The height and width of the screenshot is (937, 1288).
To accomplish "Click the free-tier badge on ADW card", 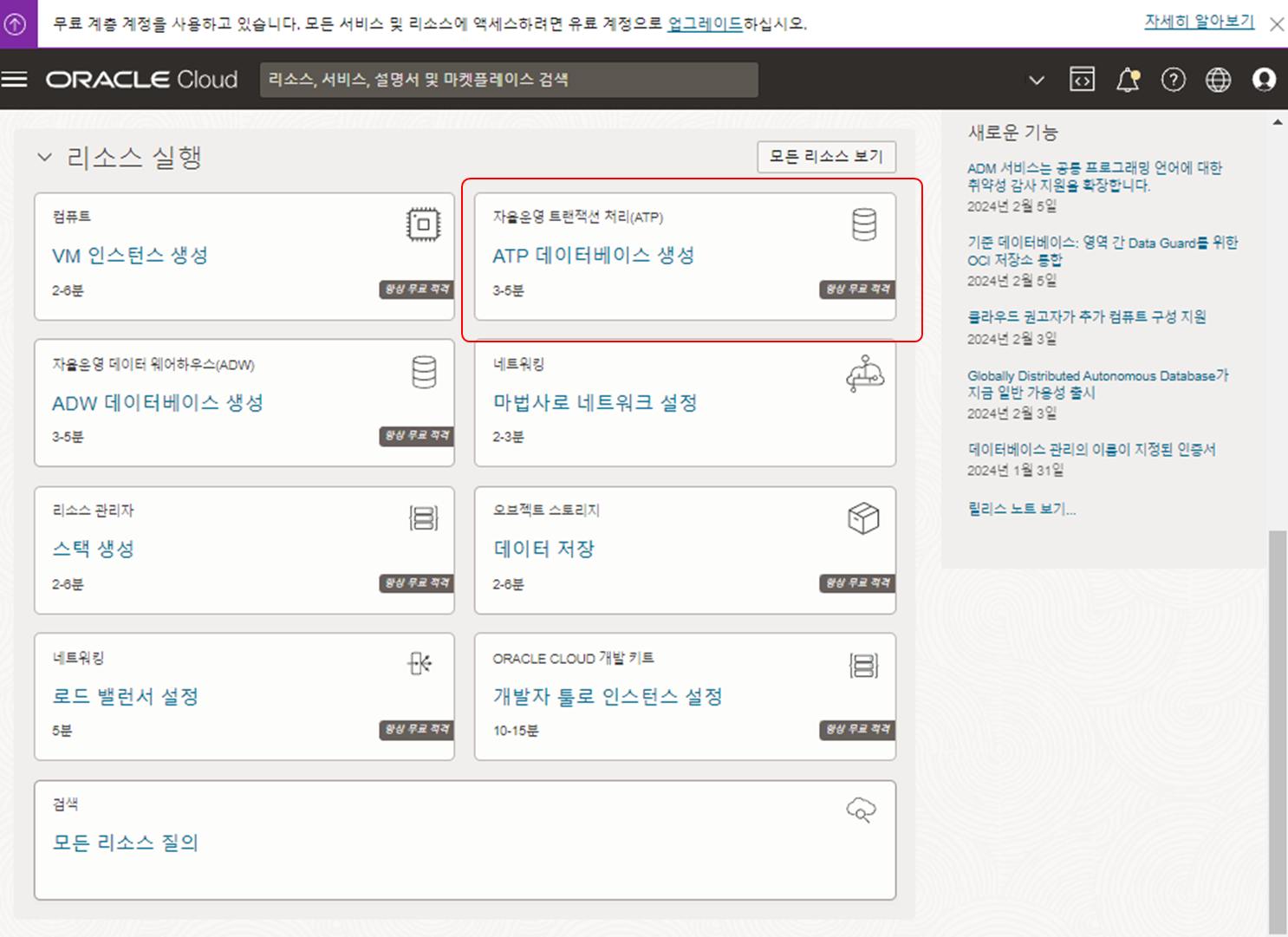I will (x=416, y=436).
